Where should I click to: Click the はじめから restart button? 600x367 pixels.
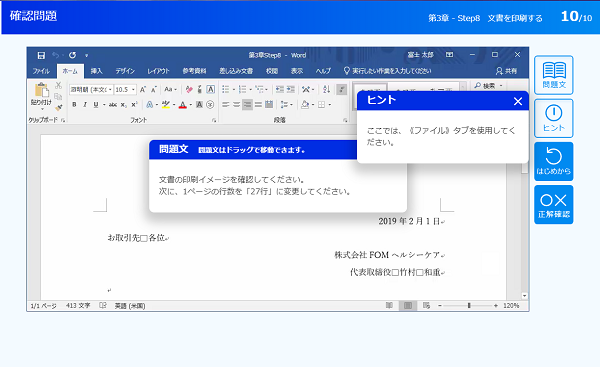(554, 161)
